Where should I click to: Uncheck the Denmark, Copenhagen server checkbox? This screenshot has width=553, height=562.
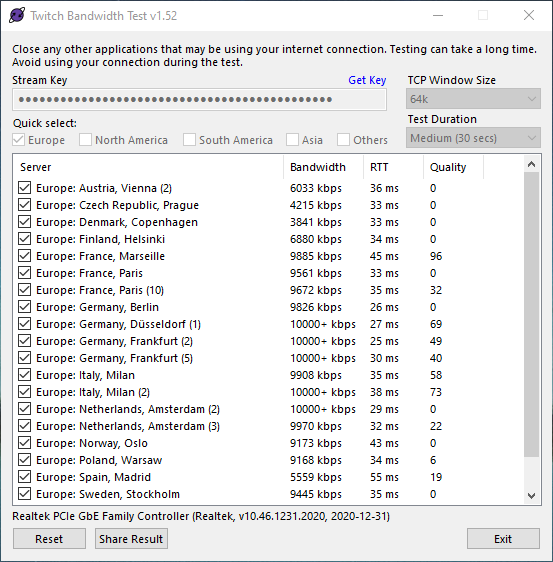click(x=24, y=222)
